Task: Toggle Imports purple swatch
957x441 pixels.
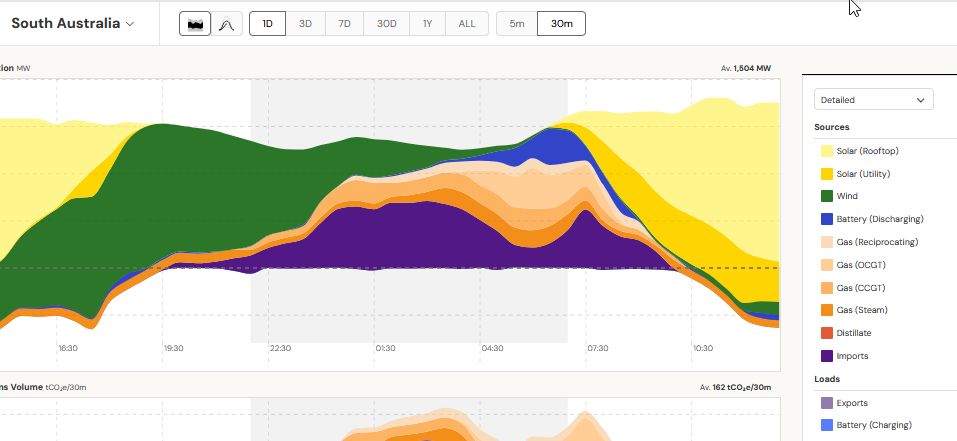Action: 827,356
